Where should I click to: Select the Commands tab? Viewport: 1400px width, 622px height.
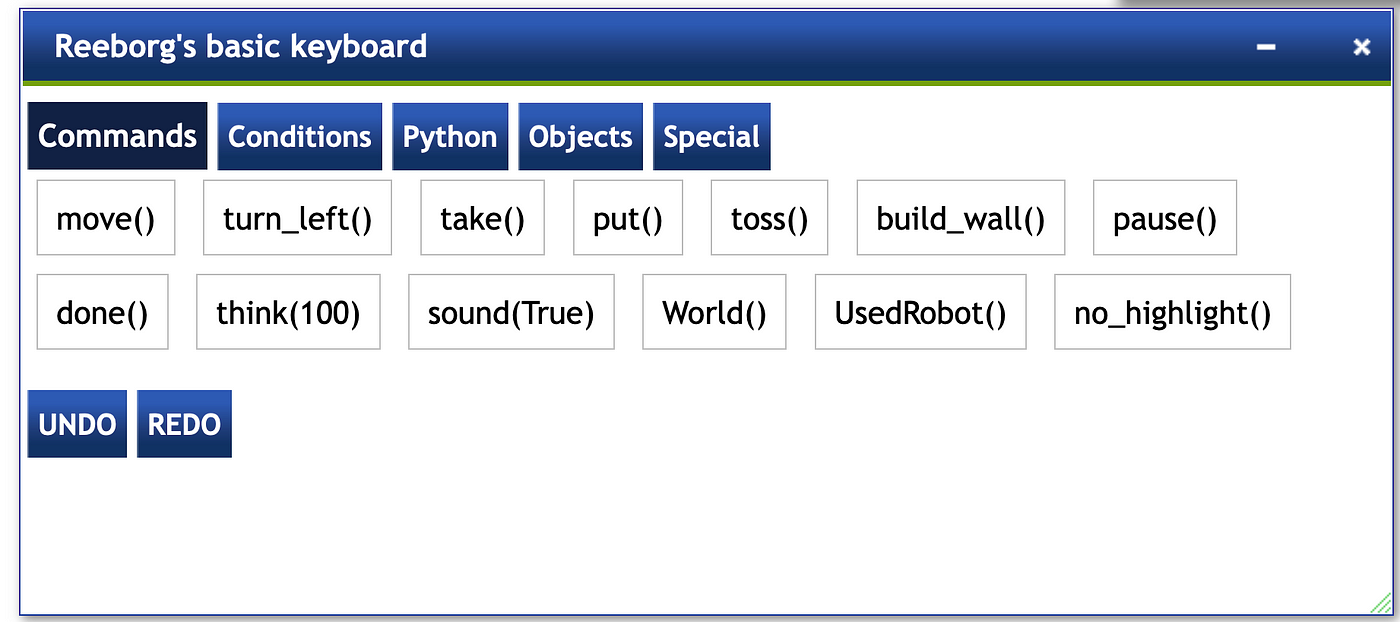(118, 136)
